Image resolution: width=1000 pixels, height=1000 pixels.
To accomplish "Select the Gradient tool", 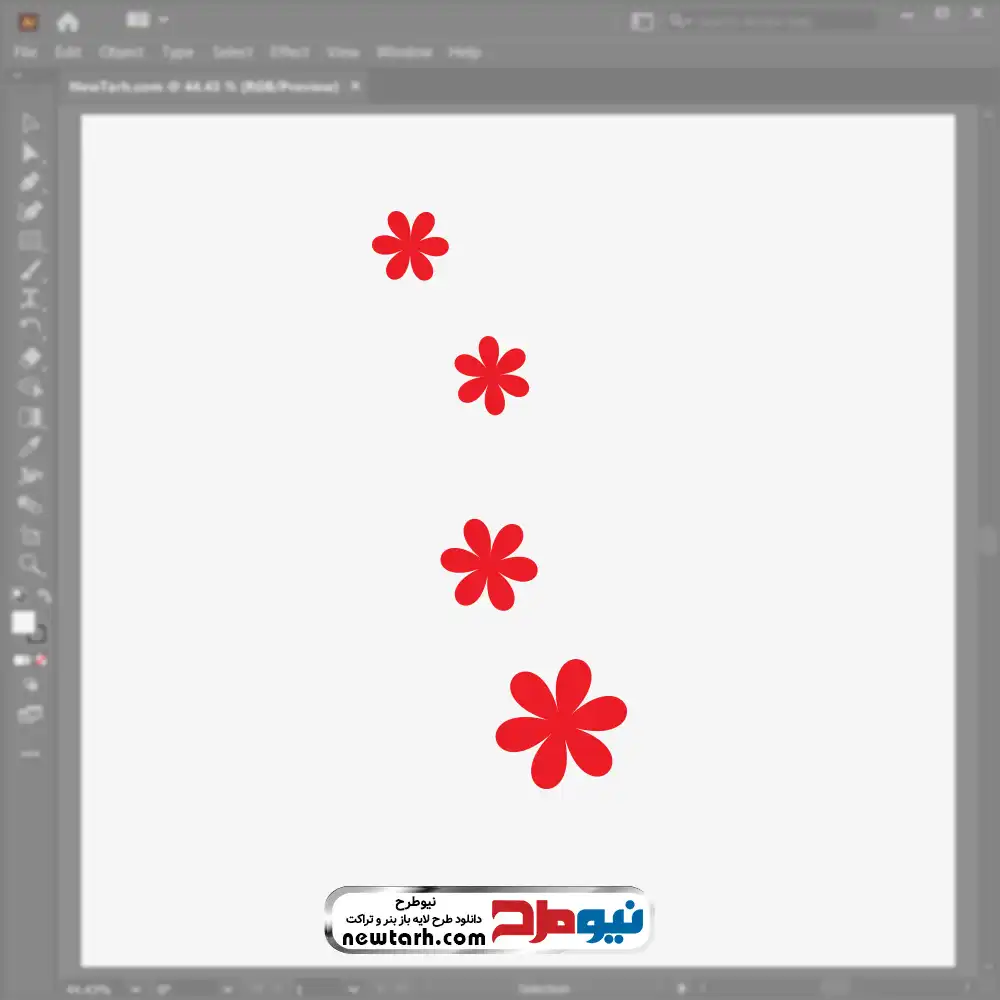I will pos(30,417).
